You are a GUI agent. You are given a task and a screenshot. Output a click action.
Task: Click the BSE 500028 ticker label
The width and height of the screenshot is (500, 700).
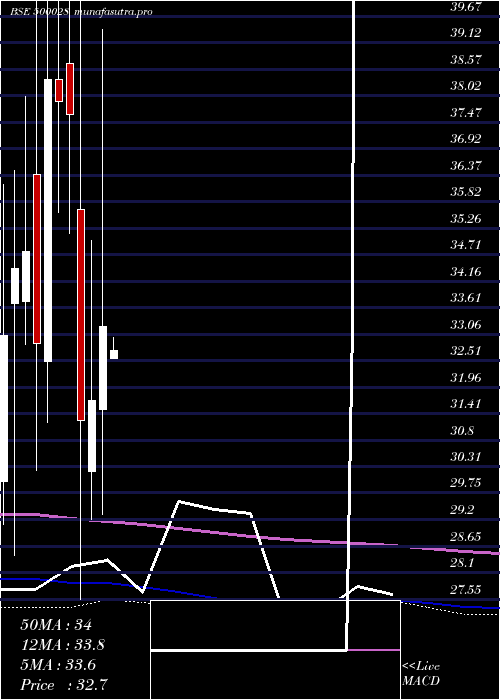pos(39,12)
